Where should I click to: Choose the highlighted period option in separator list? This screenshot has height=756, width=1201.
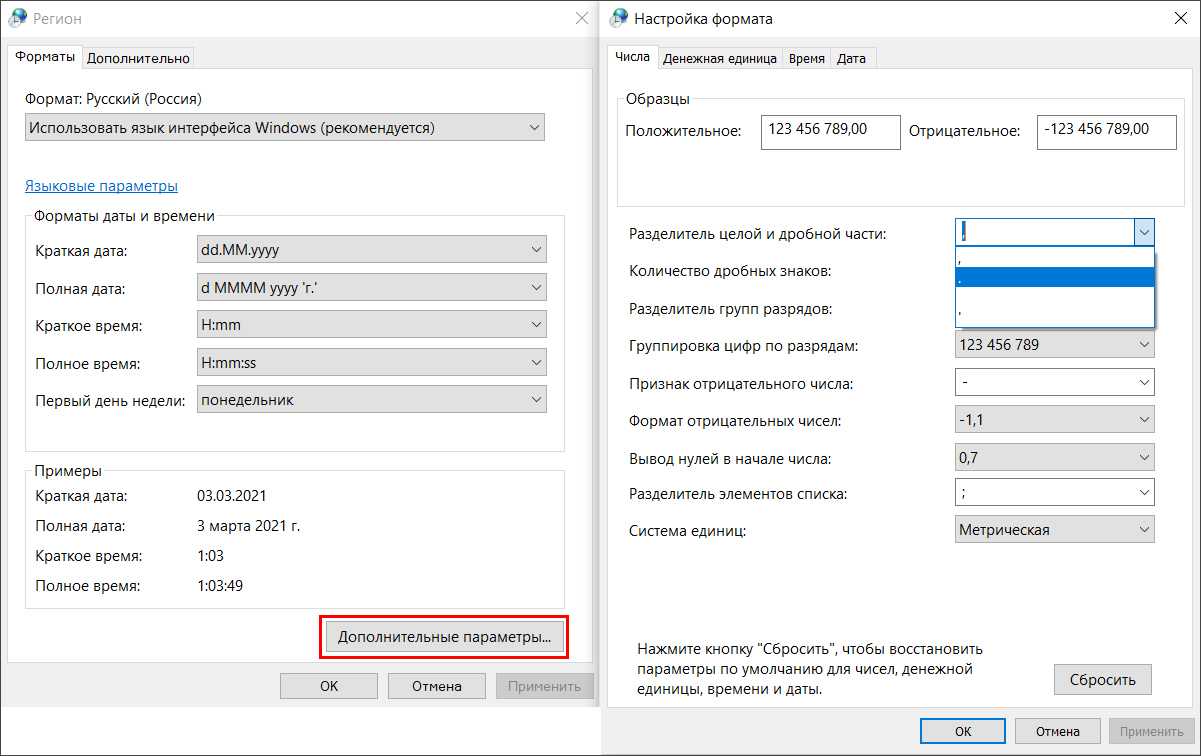1054,279
